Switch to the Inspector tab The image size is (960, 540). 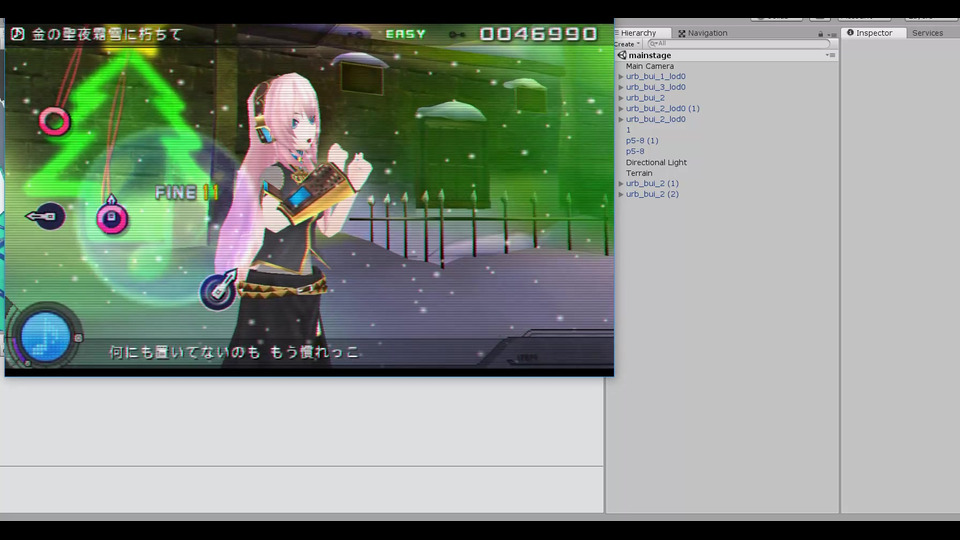click(x=874, y=33)
